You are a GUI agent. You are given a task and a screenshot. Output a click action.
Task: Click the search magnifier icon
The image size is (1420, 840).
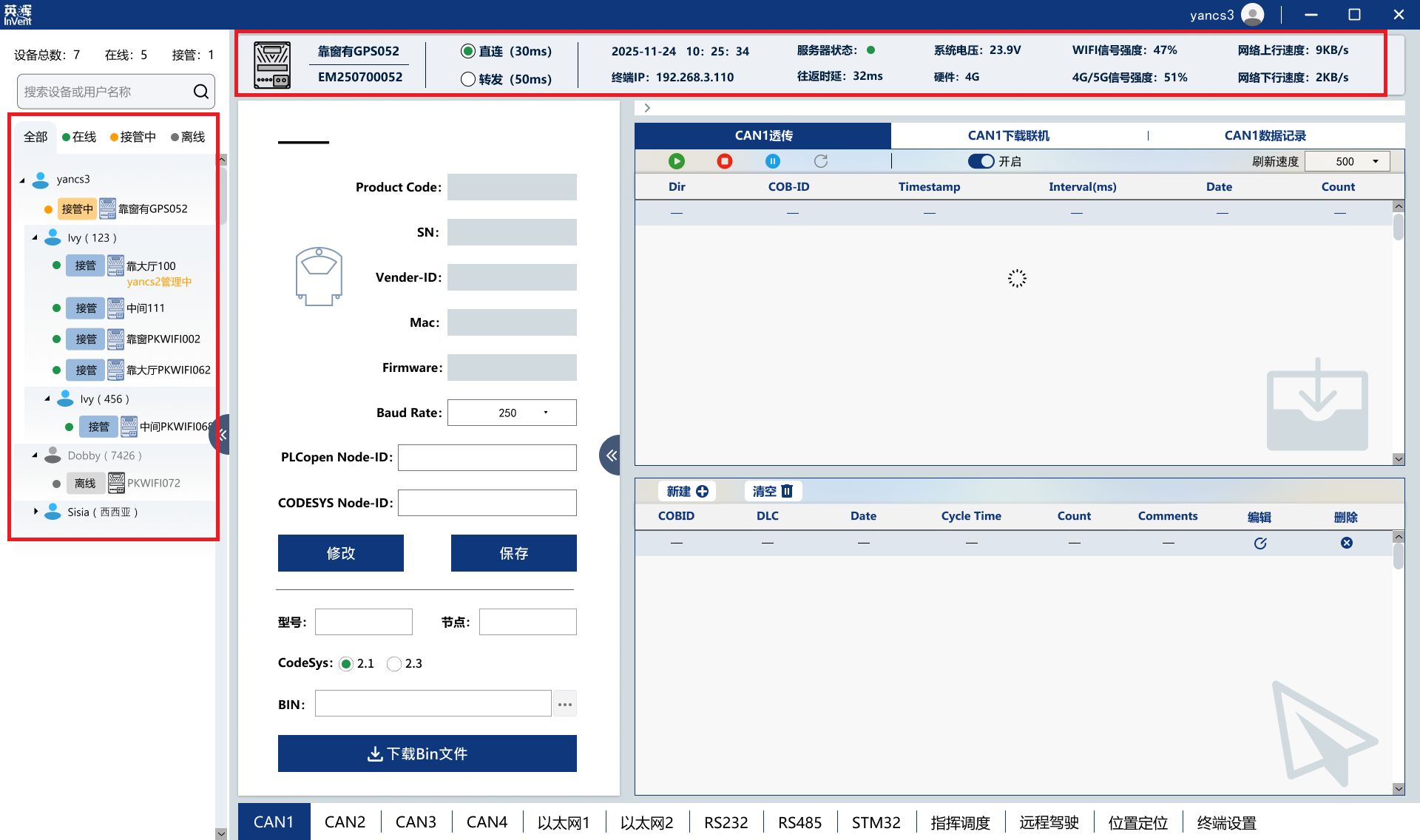pyautogui.click(x=200, y=92)
